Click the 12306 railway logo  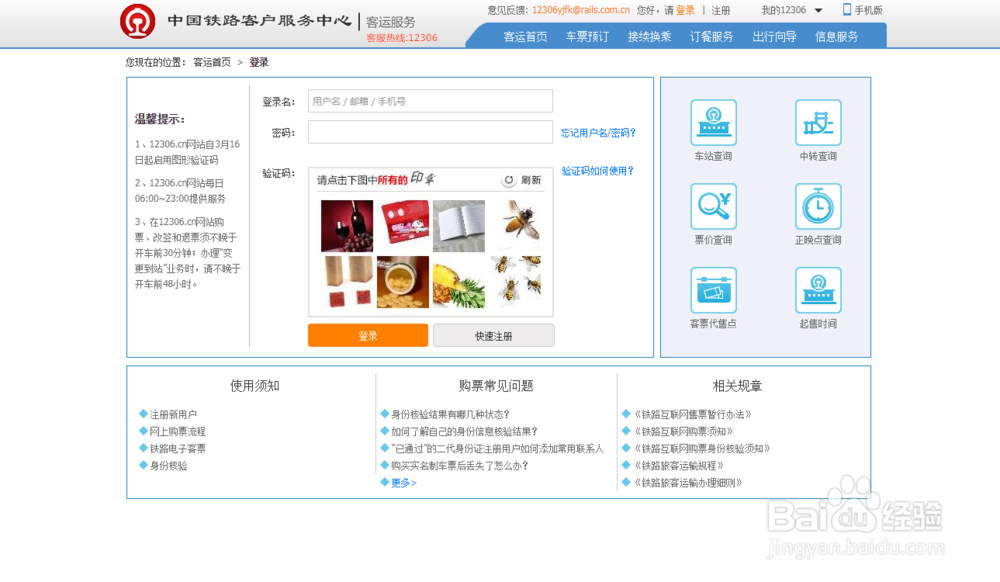click(136, 21)
